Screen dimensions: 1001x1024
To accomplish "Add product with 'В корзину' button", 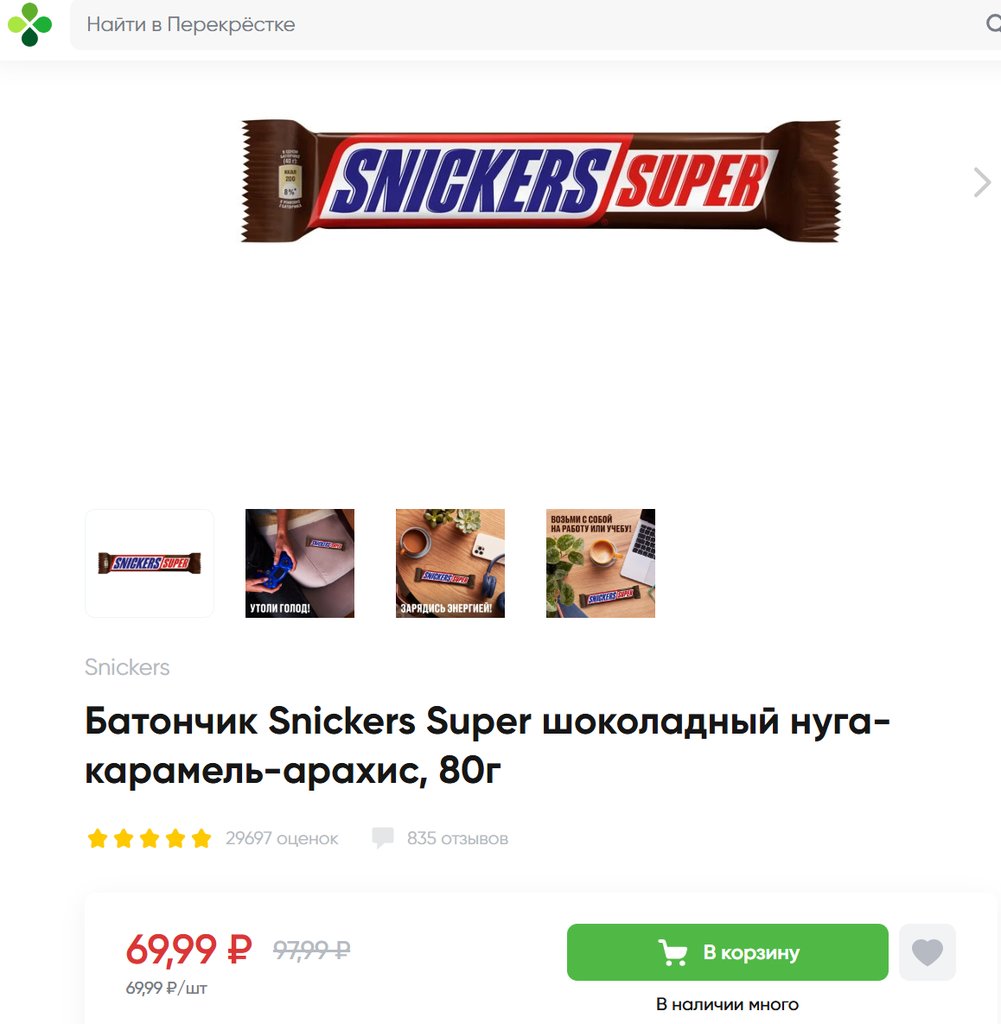I will tap(727, 952).
